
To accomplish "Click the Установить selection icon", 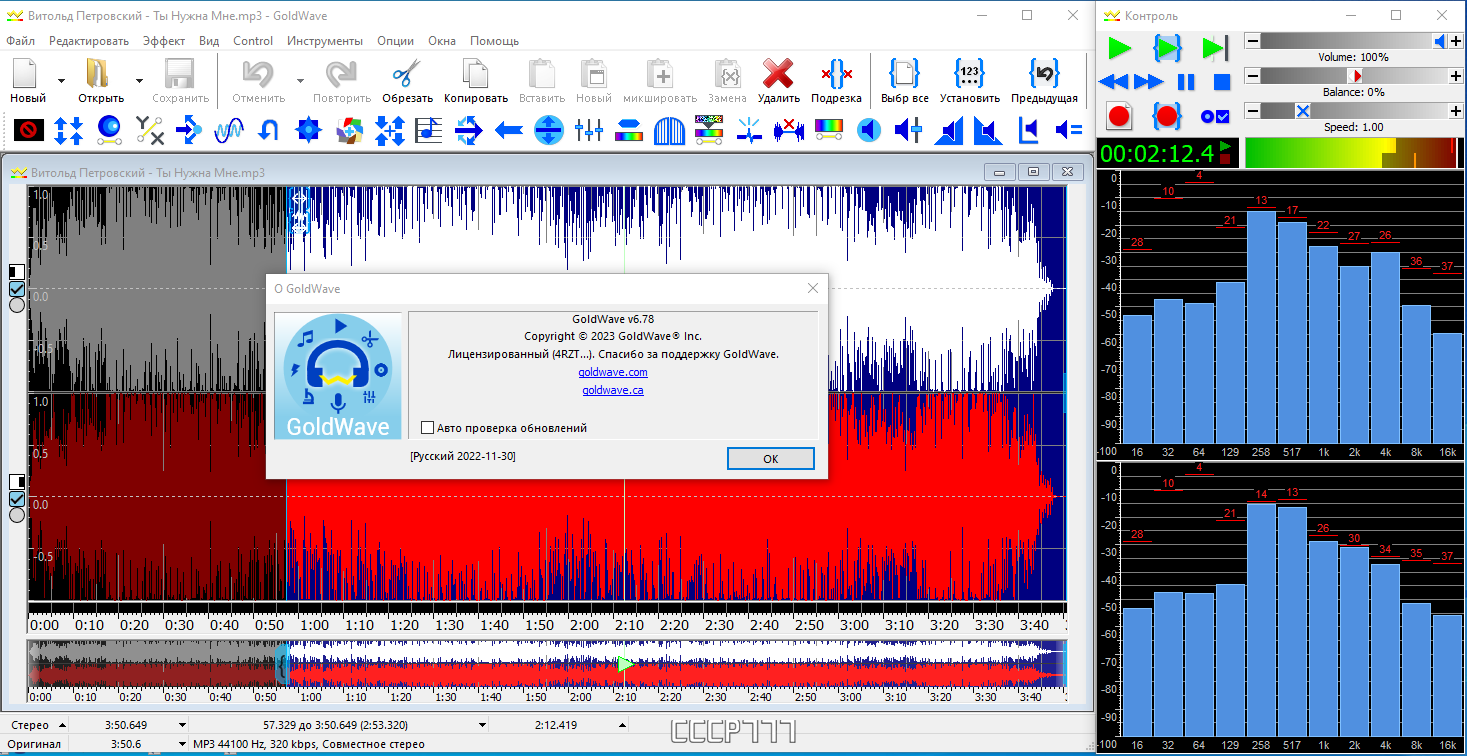I will pos(970,73).
